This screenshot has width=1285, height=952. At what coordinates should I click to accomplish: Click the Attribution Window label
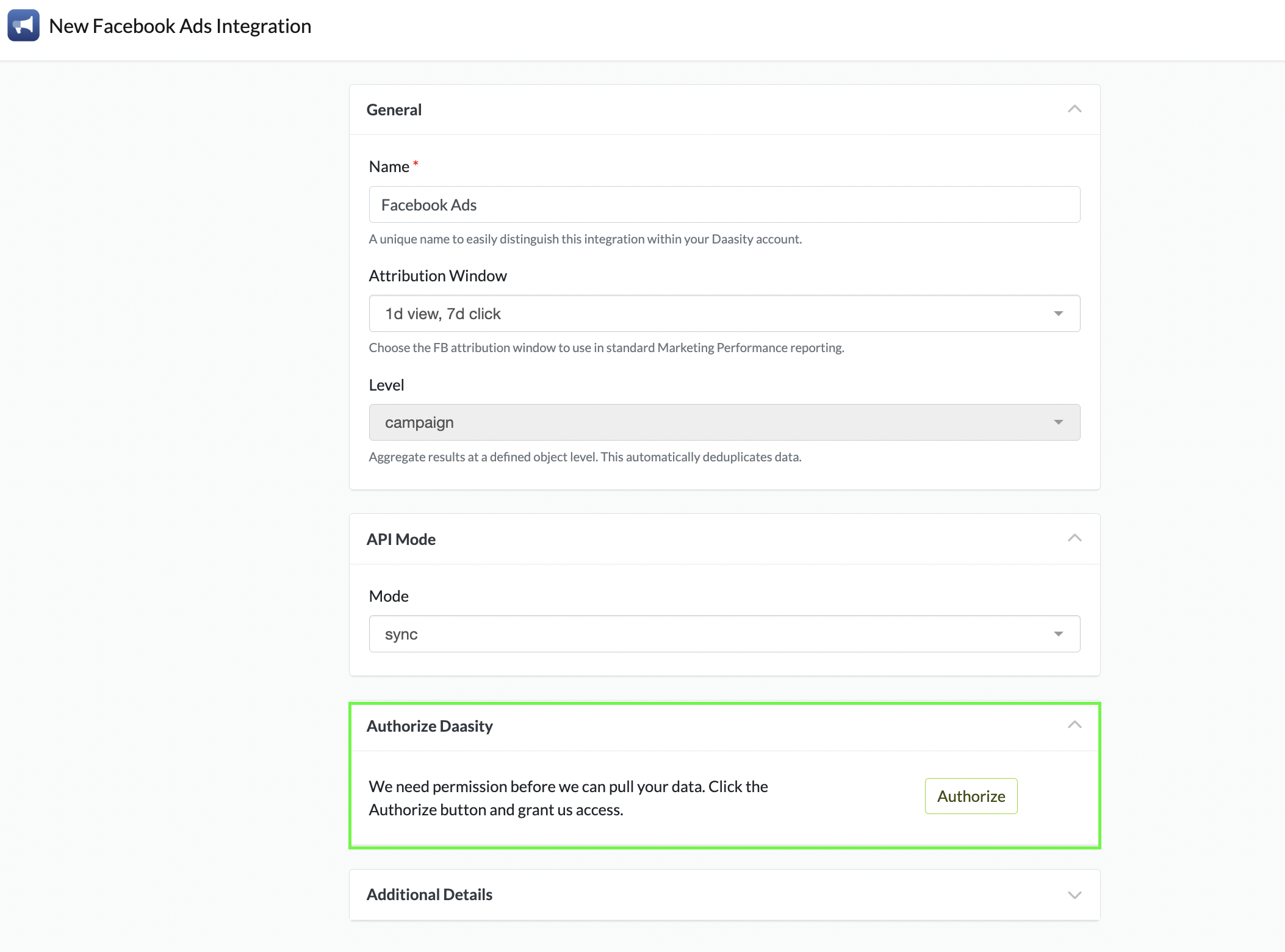click(x=437, y=276)
